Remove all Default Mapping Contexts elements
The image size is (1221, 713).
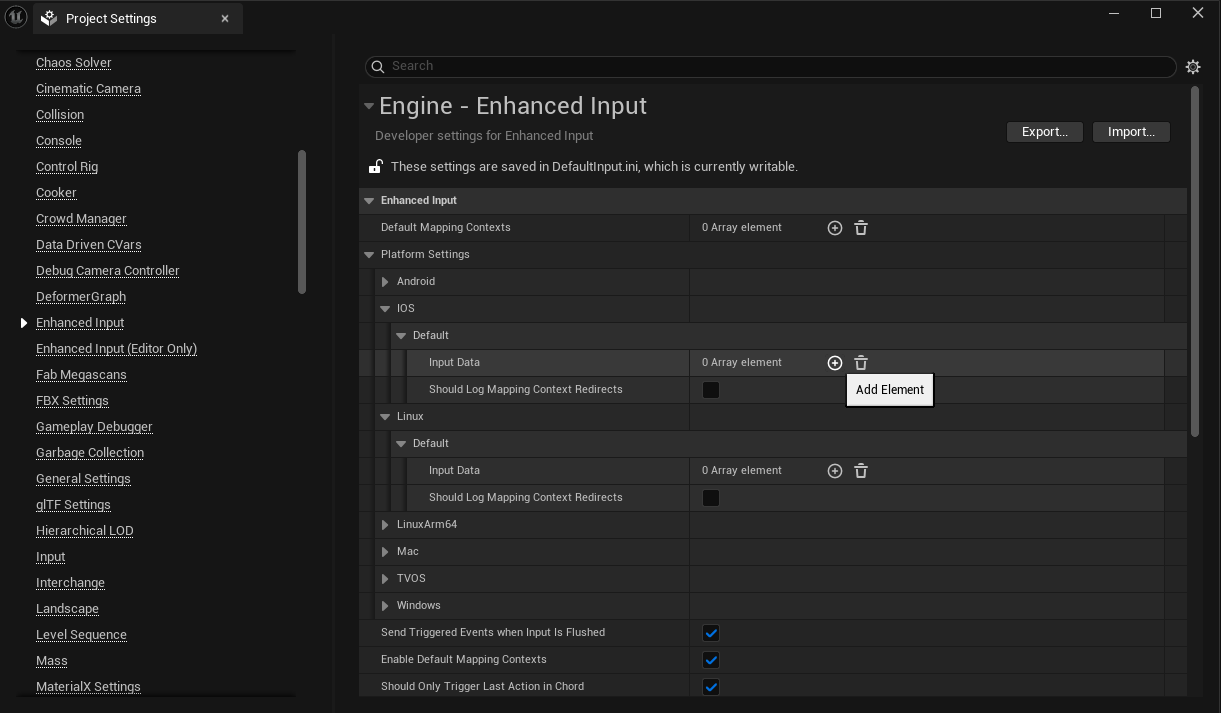tap(861, 228)
